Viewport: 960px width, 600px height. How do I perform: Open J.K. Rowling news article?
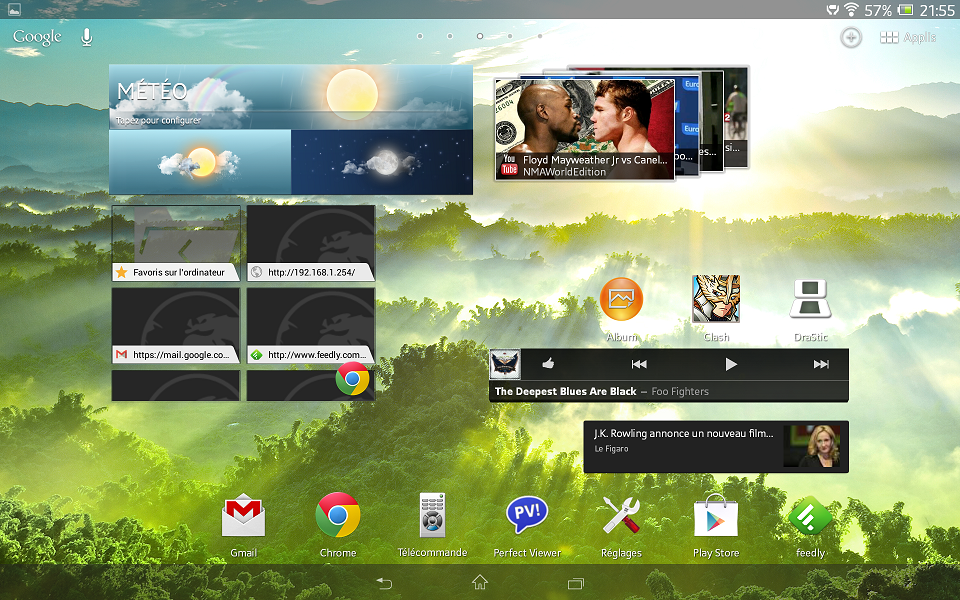[716, 446]
